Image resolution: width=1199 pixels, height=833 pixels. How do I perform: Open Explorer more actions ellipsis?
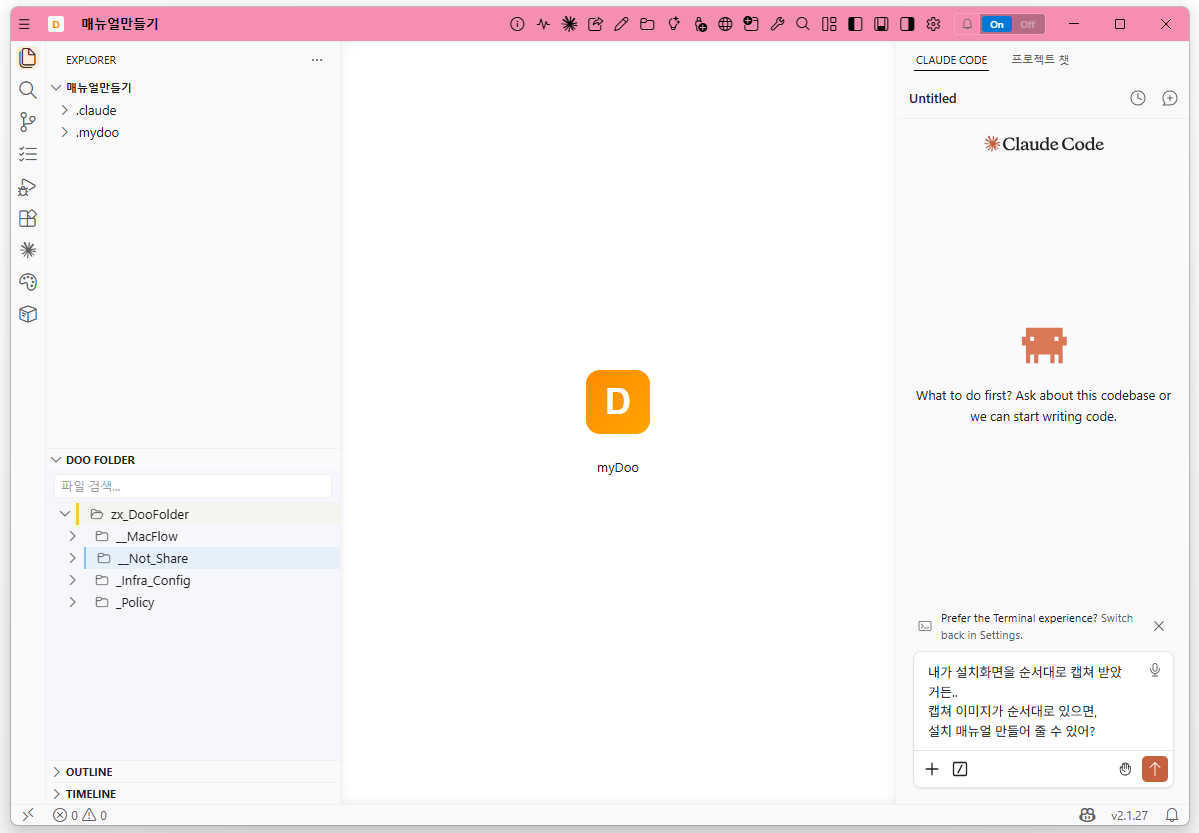[317, 60]
